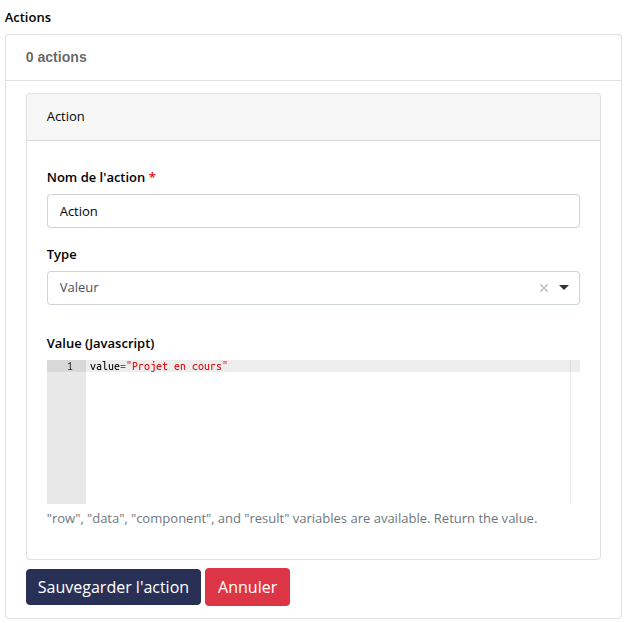Click the Actions section title
The height and width of the screenshot is (623, 628).
[x=28, y=17]
